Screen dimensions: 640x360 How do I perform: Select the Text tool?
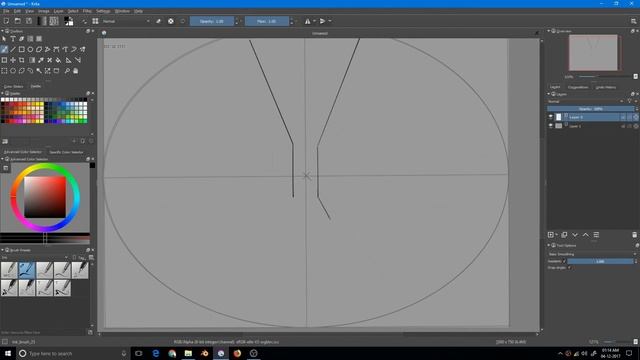tap(13, 39)
